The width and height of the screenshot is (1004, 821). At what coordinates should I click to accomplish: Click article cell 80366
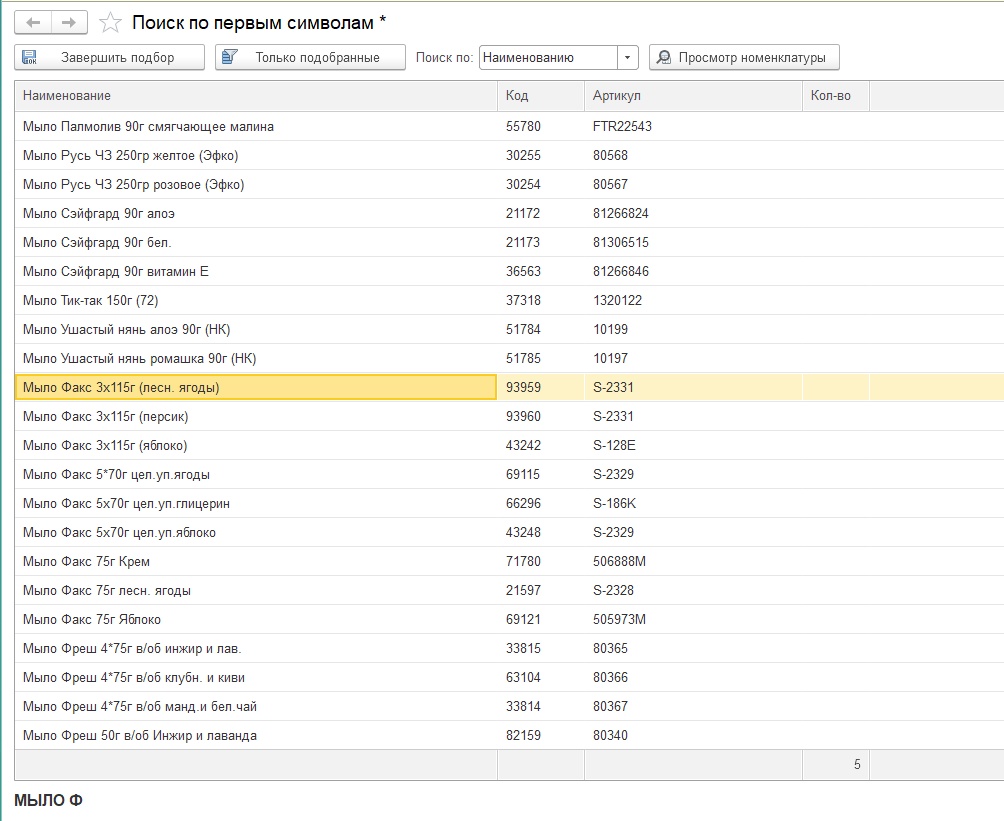click(x=693, y=678)
